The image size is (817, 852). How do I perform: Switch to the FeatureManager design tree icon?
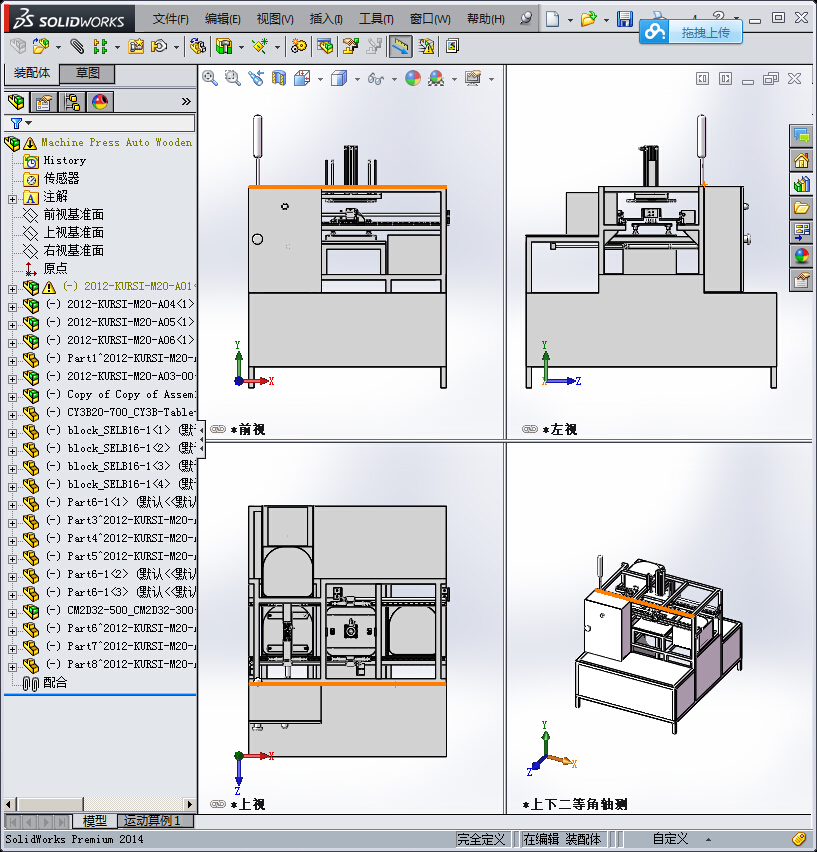click(x=16, y=102)
